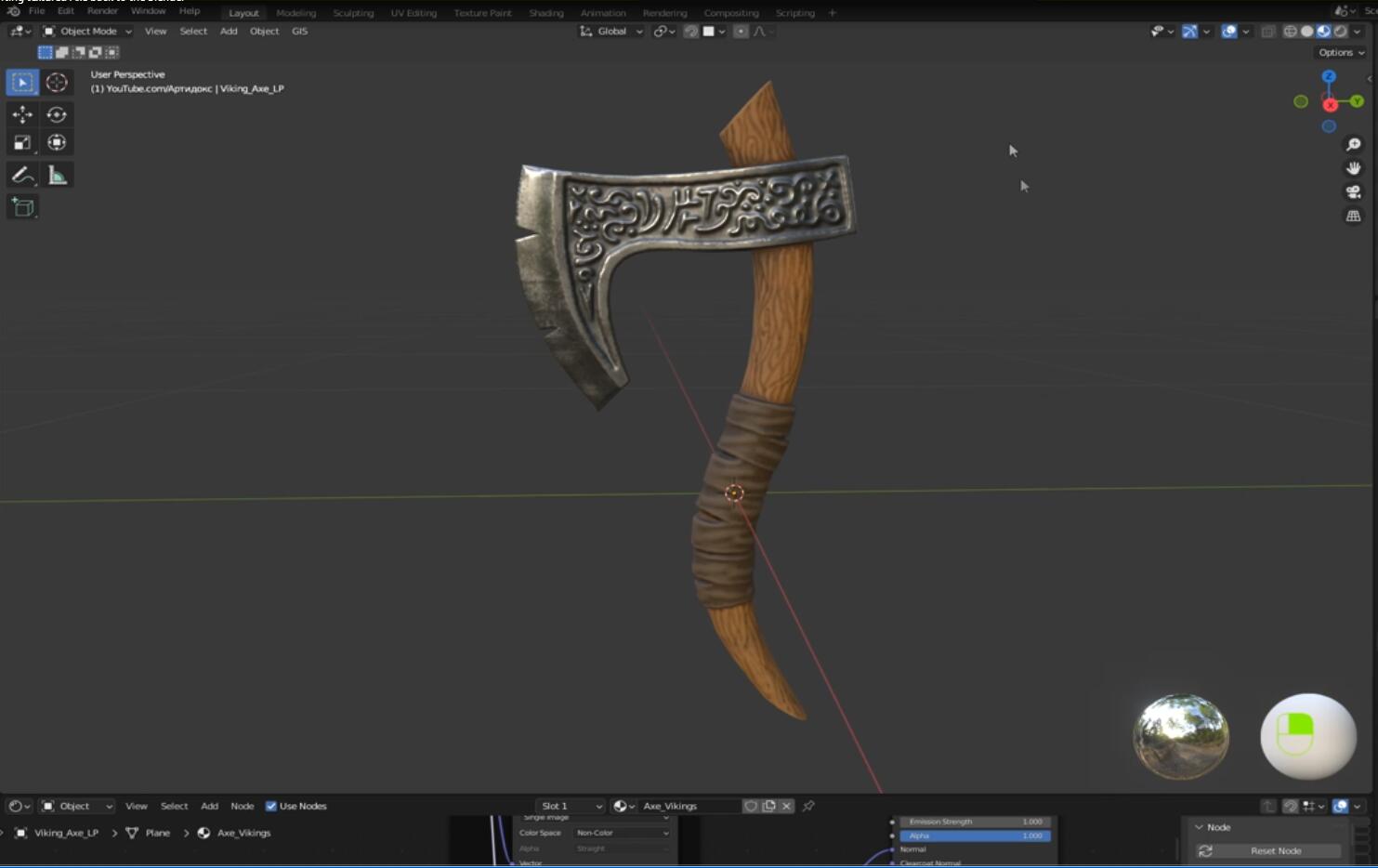Toggle X-ray mode in the viewport header
Image resolution: width=1378 pixels, height=868 pixels.
pyautogui.click(x=1268, y=32)
